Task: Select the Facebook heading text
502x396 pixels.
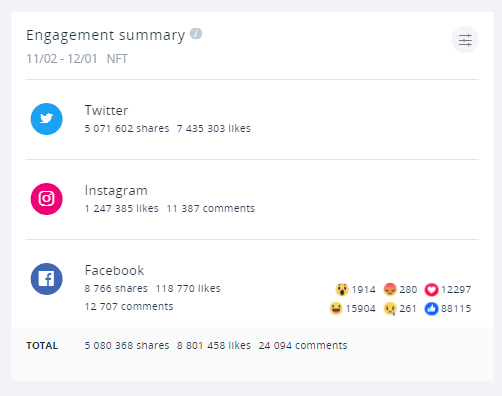Action: point(114,270)
